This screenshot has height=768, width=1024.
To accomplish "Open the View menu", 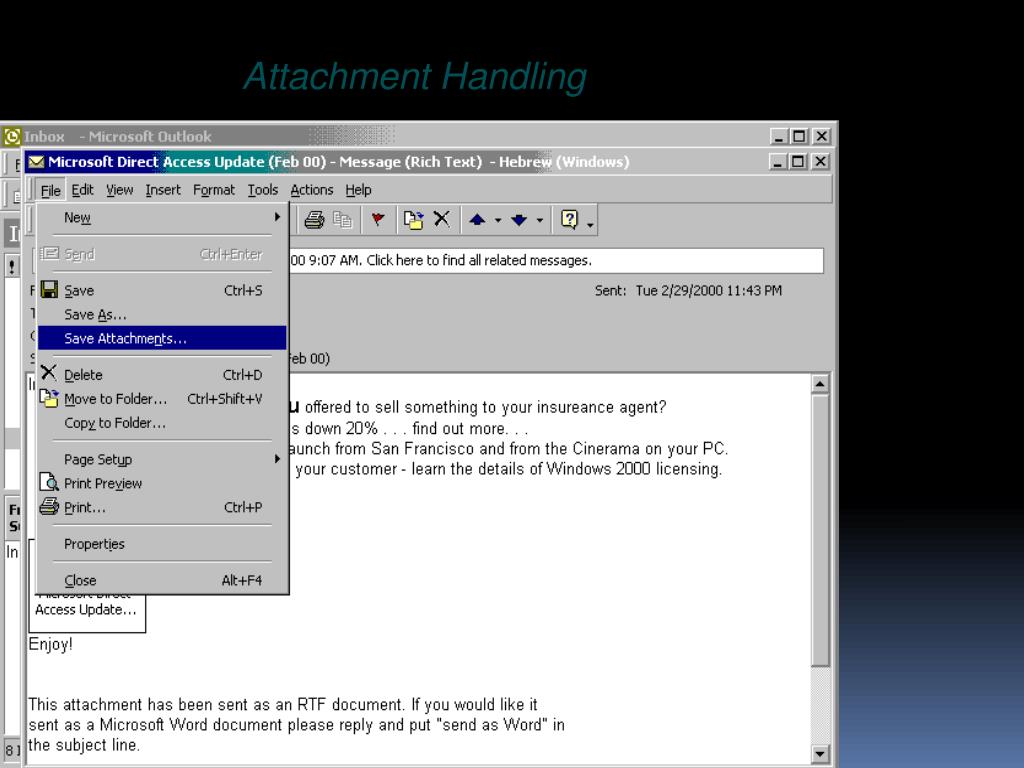I will click(x=120, y=190).
